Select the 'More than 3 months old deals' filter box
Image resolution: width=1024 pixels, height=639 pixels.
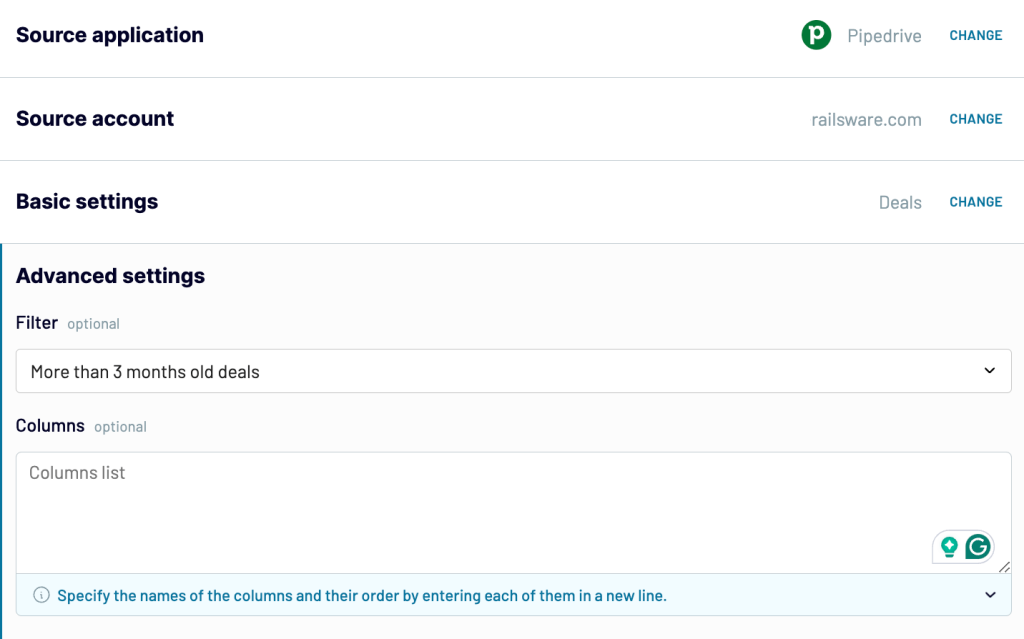[513, 371]
